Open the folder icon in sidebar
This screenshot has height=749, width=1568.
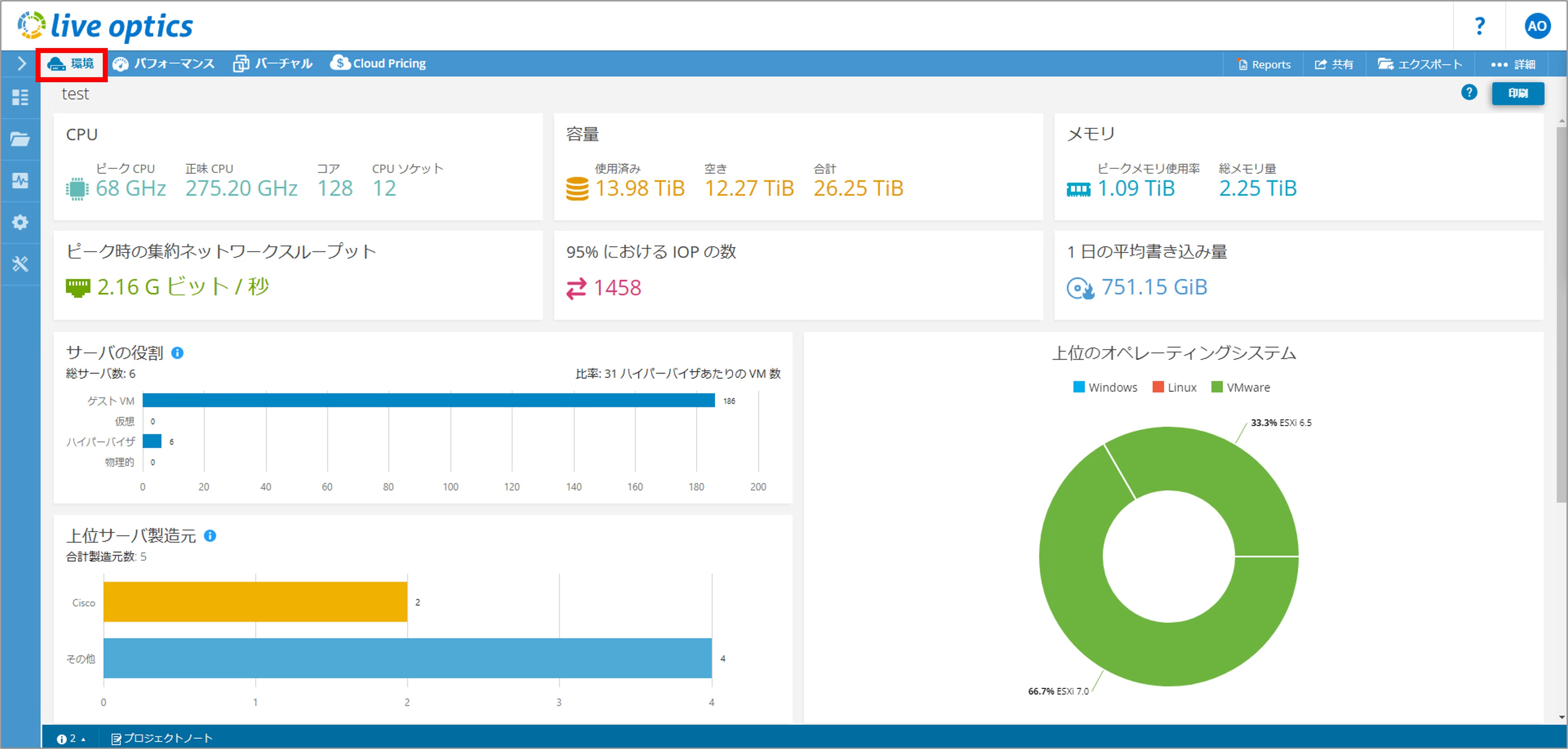[20, 139]
